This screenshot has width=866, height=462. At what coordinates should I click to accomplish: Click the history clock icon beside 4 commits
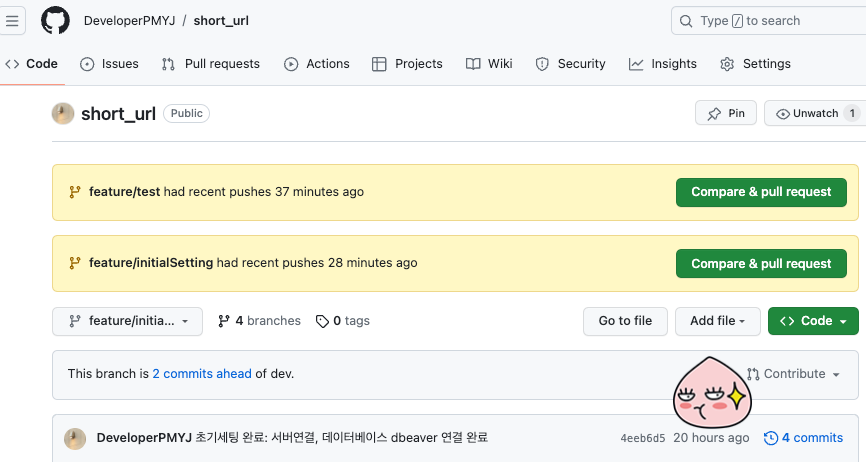tap(770, 438)
